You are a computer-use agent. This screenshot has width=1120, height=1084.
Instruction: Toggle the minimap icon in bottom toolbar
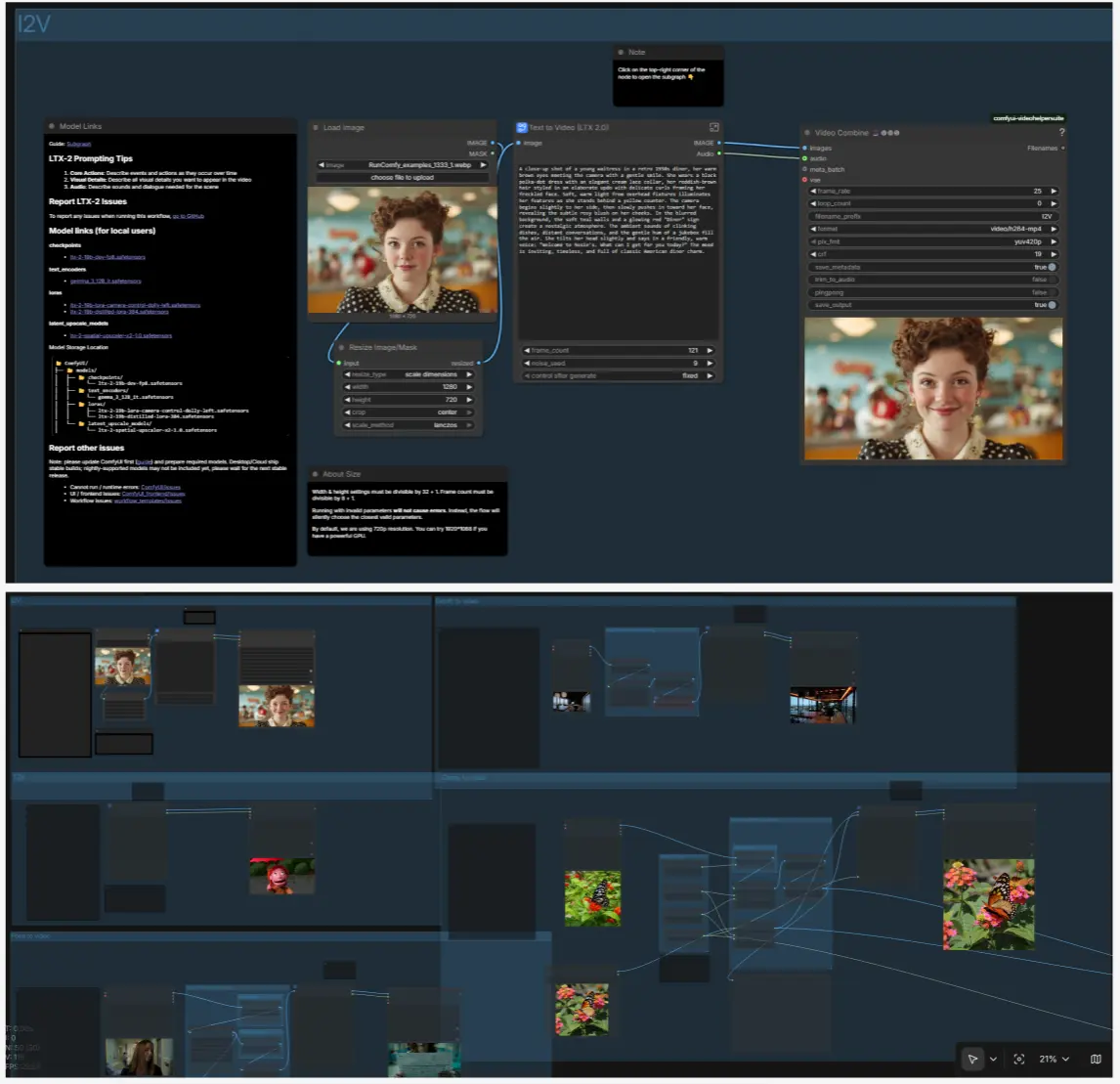point(1096,1059)
